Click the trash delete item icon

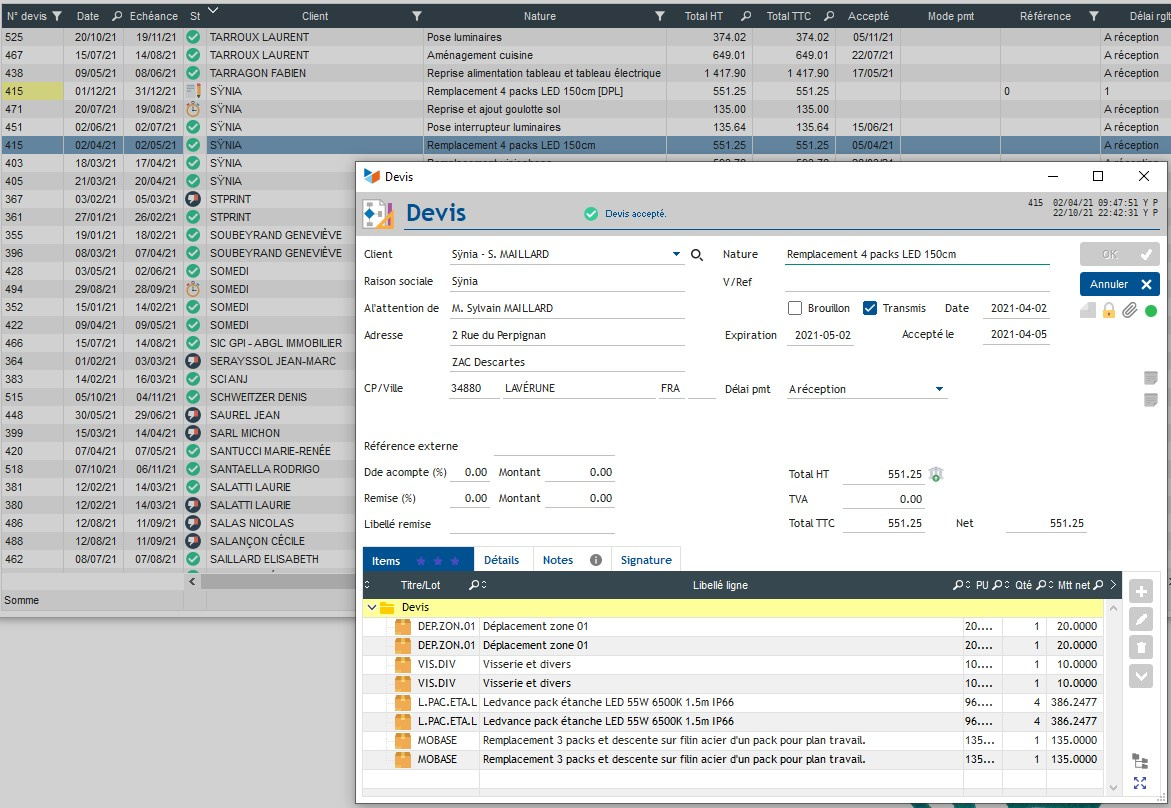[x=1140, y=648]
